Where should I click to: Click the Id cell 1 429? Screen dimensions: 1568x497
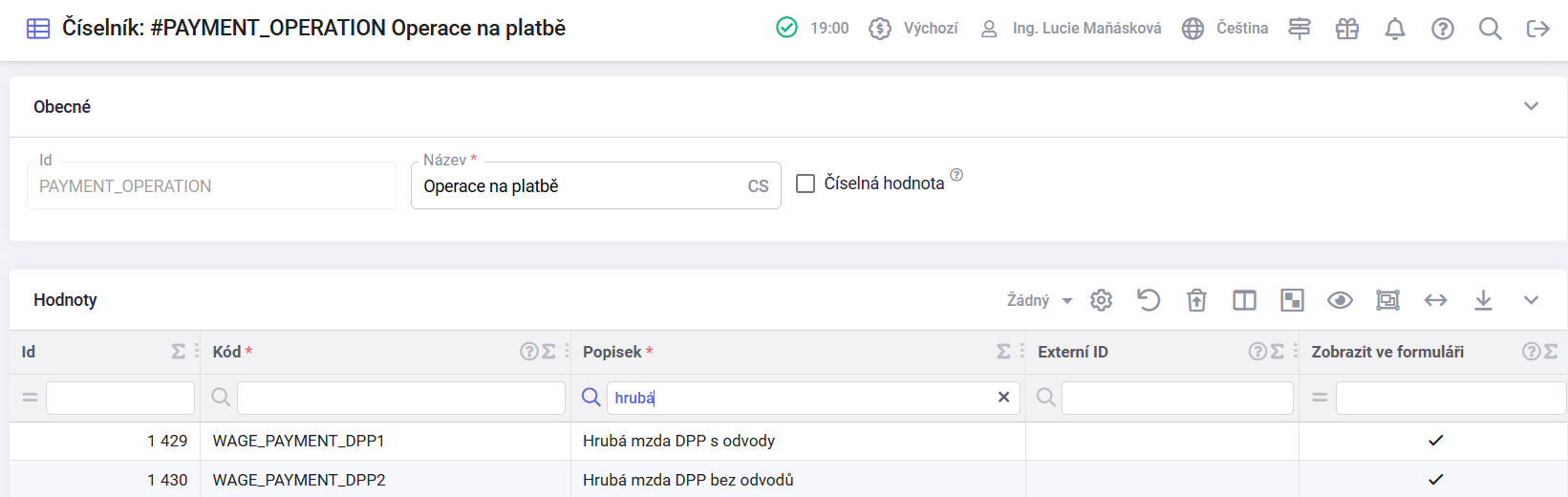click(104, 441)
